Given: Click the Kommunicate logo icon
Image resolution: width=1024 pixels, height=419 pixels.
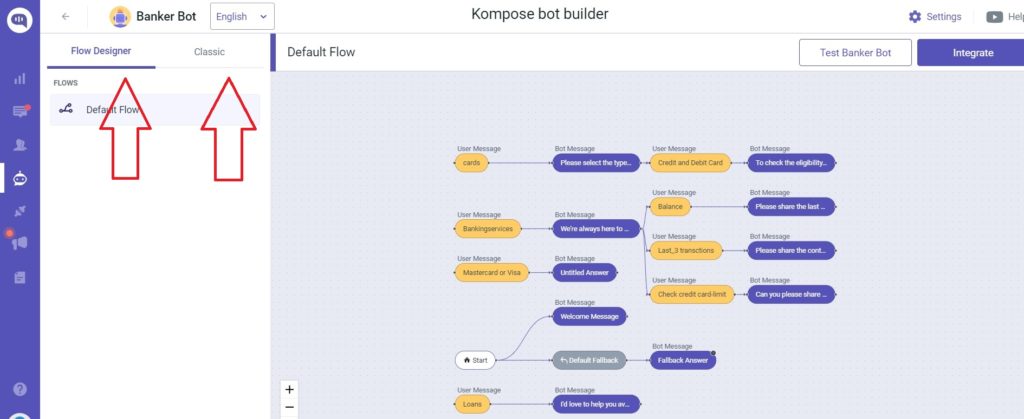Looking at the screenshot, I should coord(20,20).
